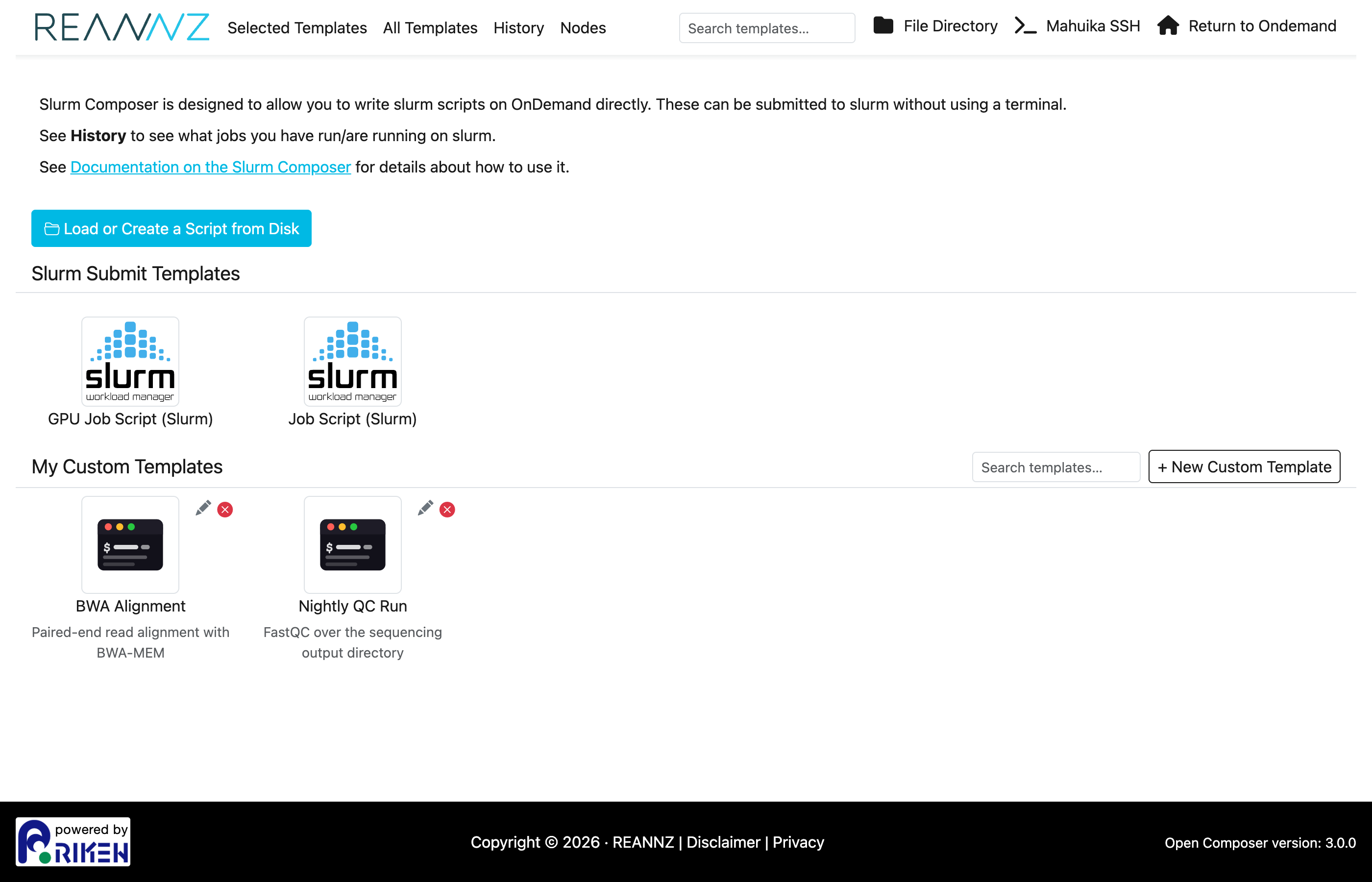The height and width of the screenshot is (882, 1372).
Task: Open the File Directory link text
Action: [x=950, y=26]
